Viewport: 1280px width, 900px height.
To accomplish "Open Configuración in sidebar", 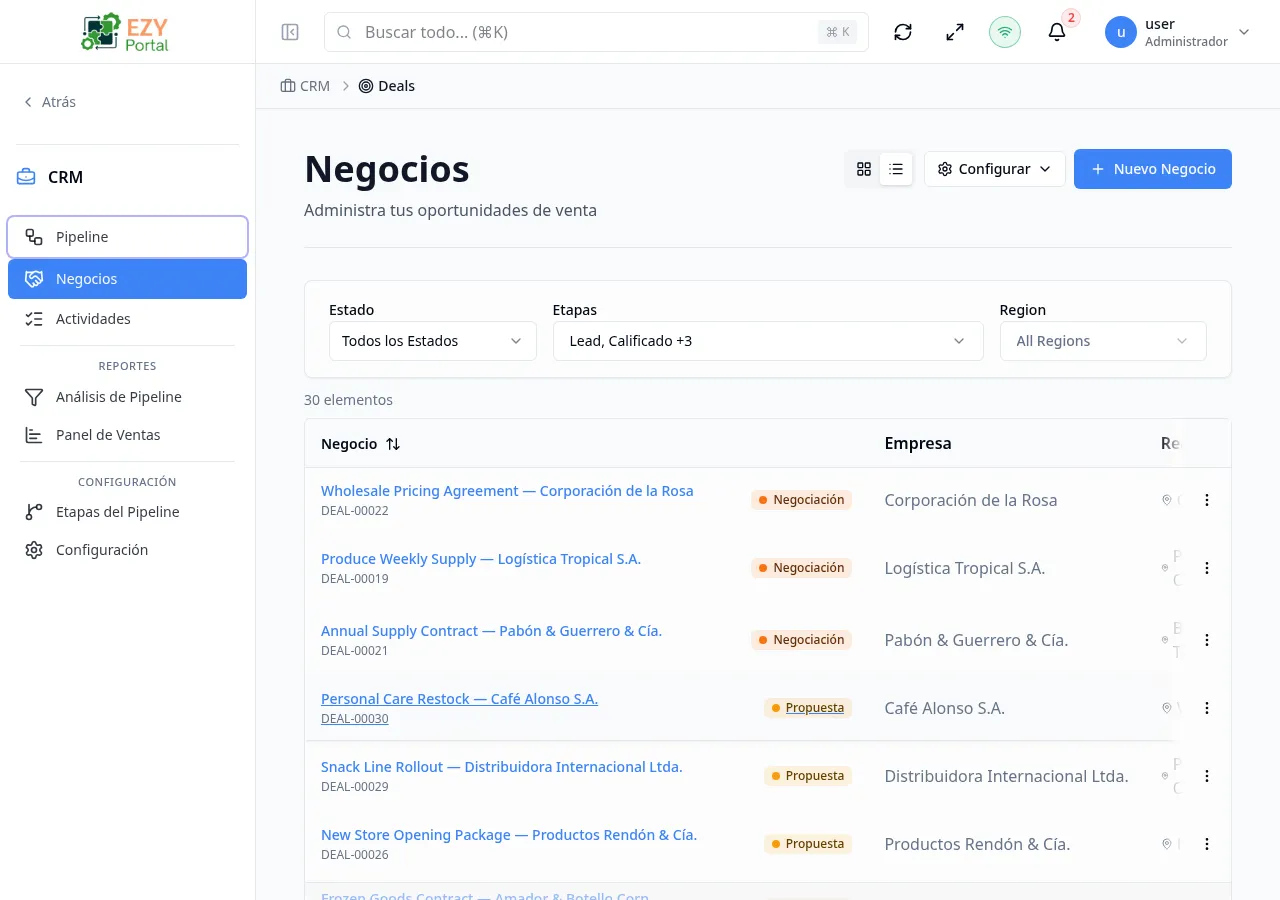I will pos(127,550).
